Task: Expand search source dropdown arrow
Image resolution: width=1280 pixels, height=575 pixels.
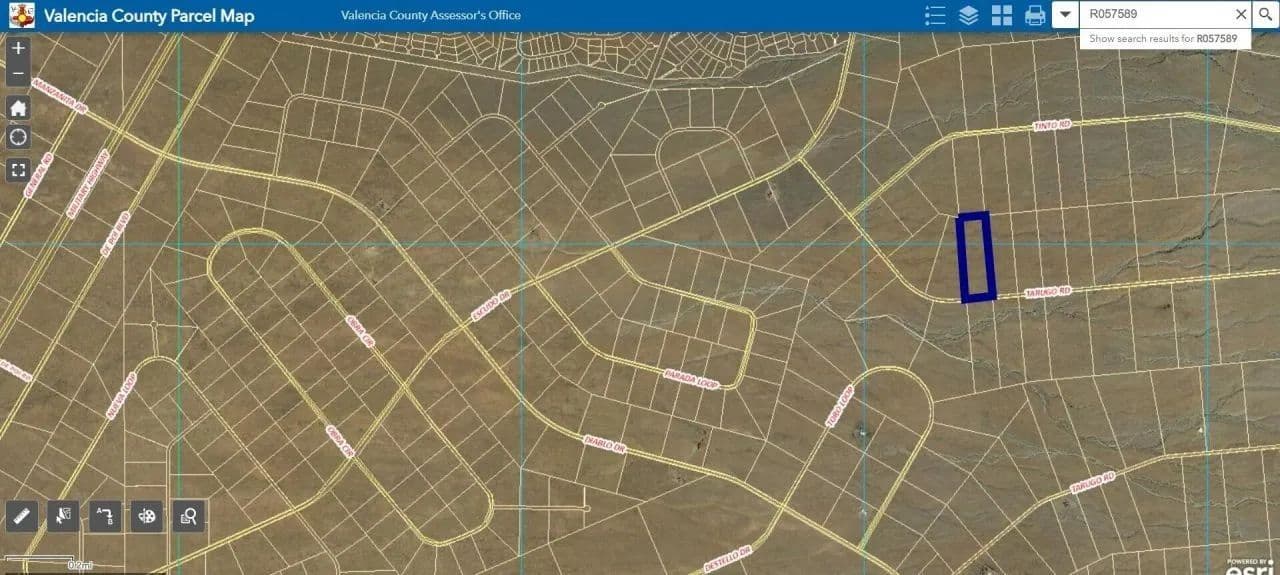Action: [1065, 15]
